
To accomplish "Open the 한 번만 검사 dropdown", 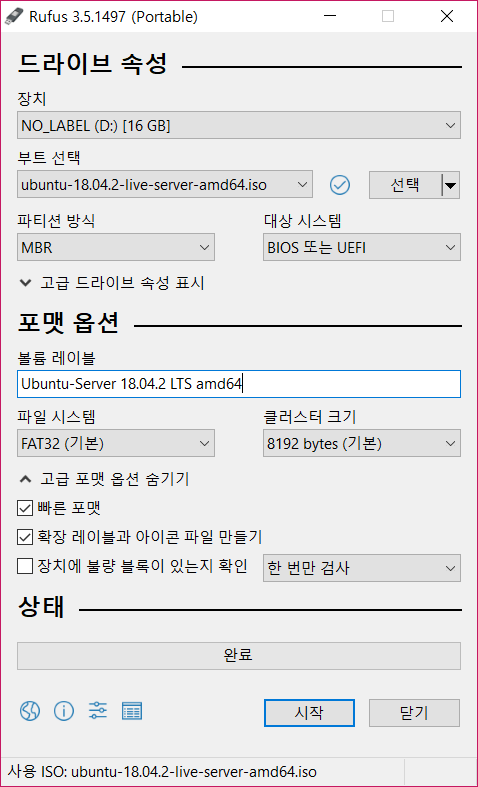I will 362,568.
